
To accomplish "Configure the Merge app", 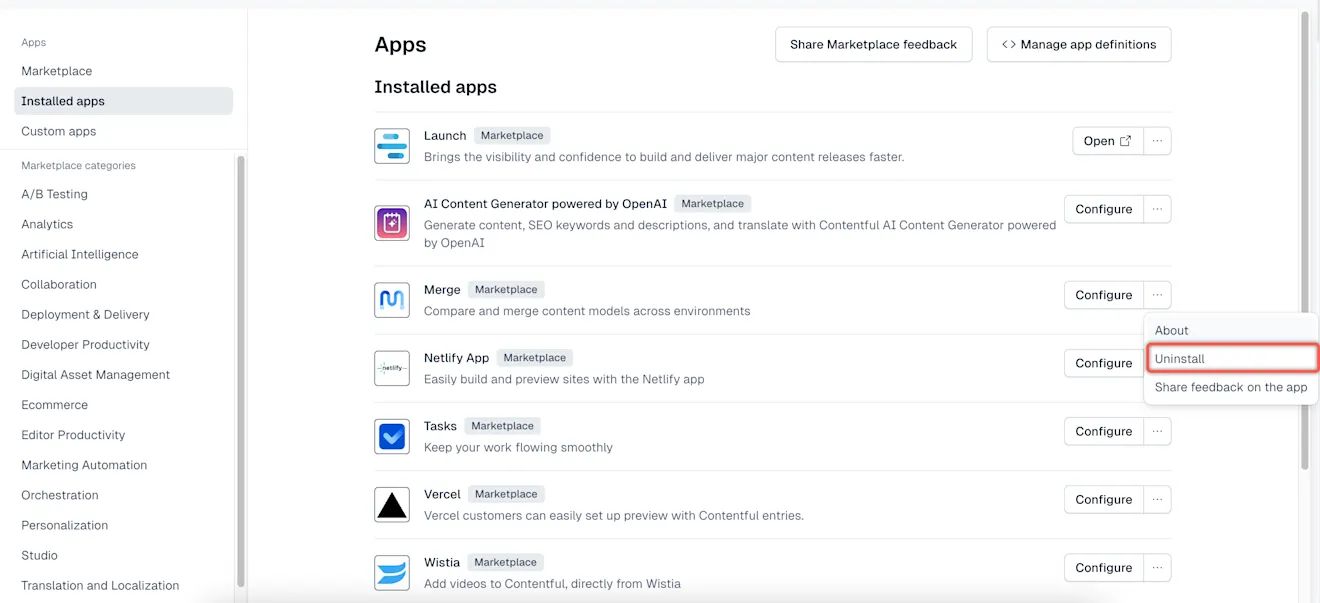I will point(1104,295).
